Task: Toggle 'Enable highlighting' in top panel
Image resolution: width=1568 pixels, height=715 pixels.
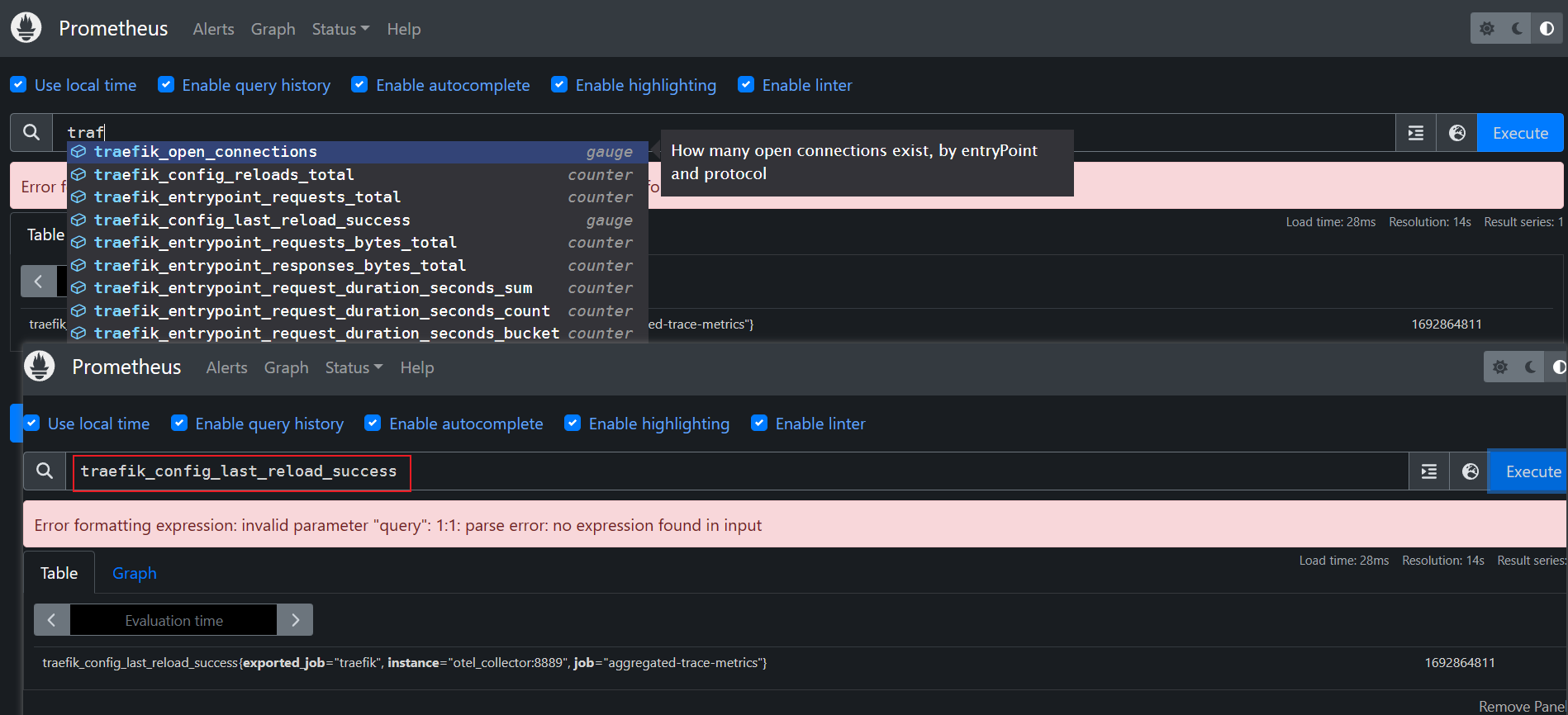Action: tap(559, 84)
